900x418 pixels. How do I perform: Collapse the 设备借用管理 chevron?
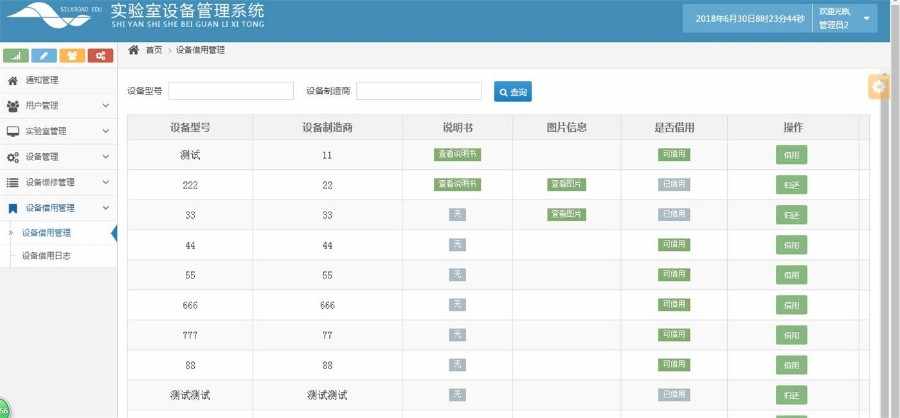(x=106, y=208)
